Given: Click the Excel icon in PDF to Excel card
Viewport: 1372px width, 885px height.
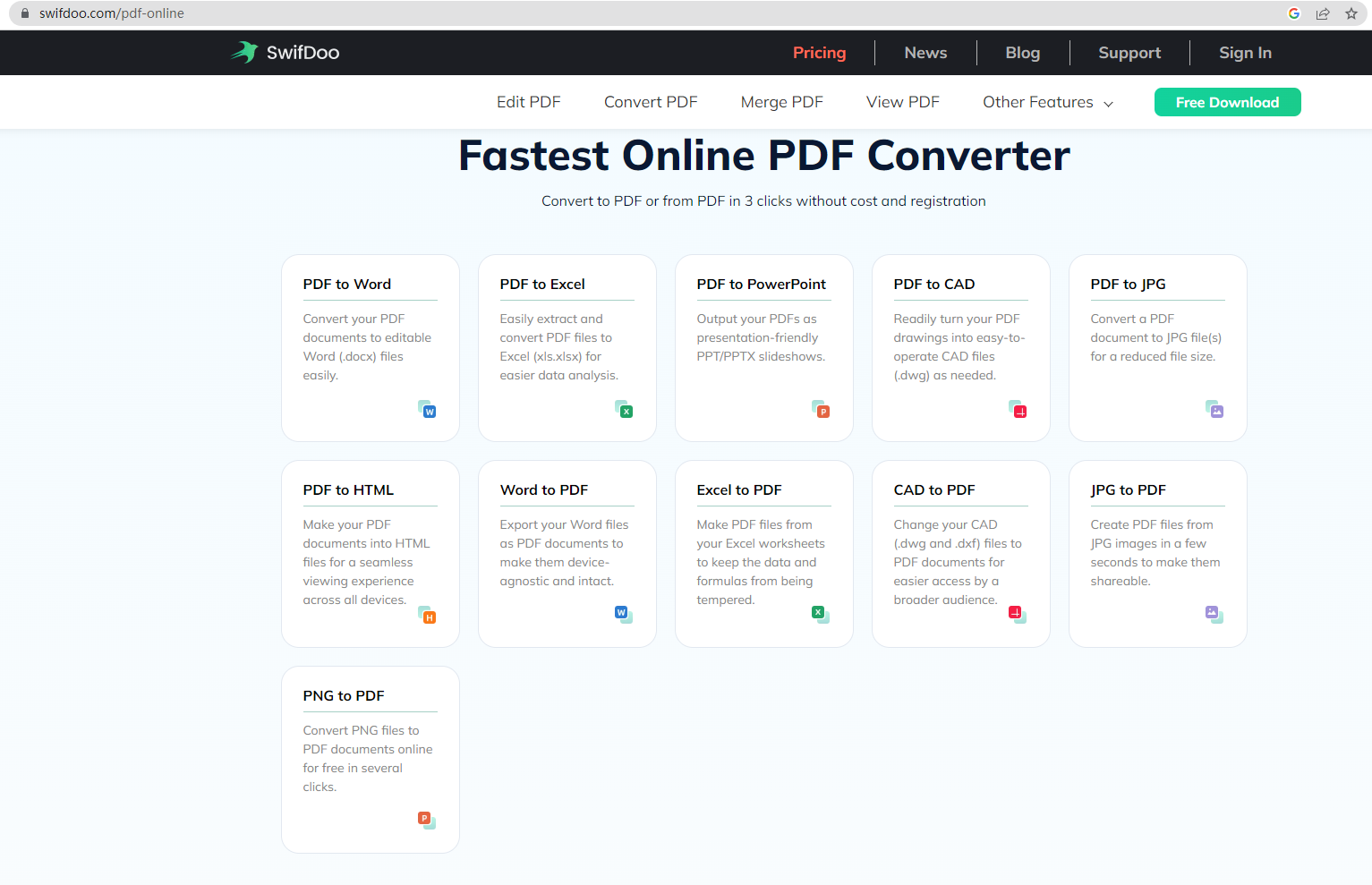Looking at the screenshot, I should click(x=624, y=409).
